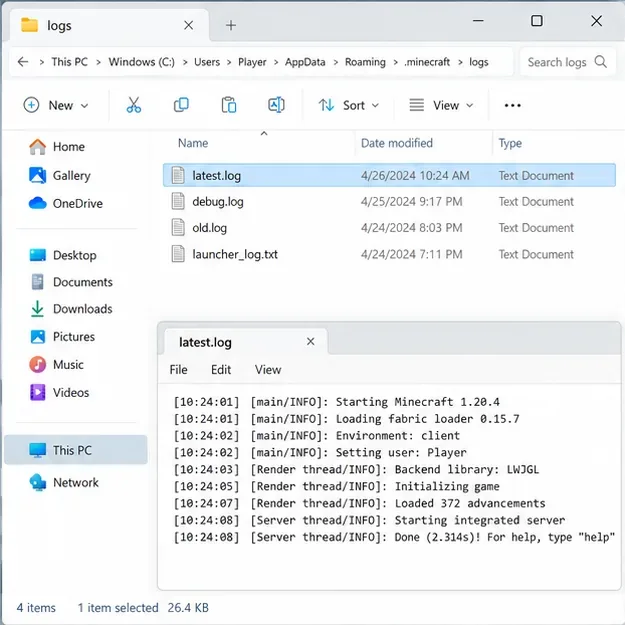The image size is (625, 625).
Task: Go to Users in breadcrumb
Action: click(x=207, y=62)
